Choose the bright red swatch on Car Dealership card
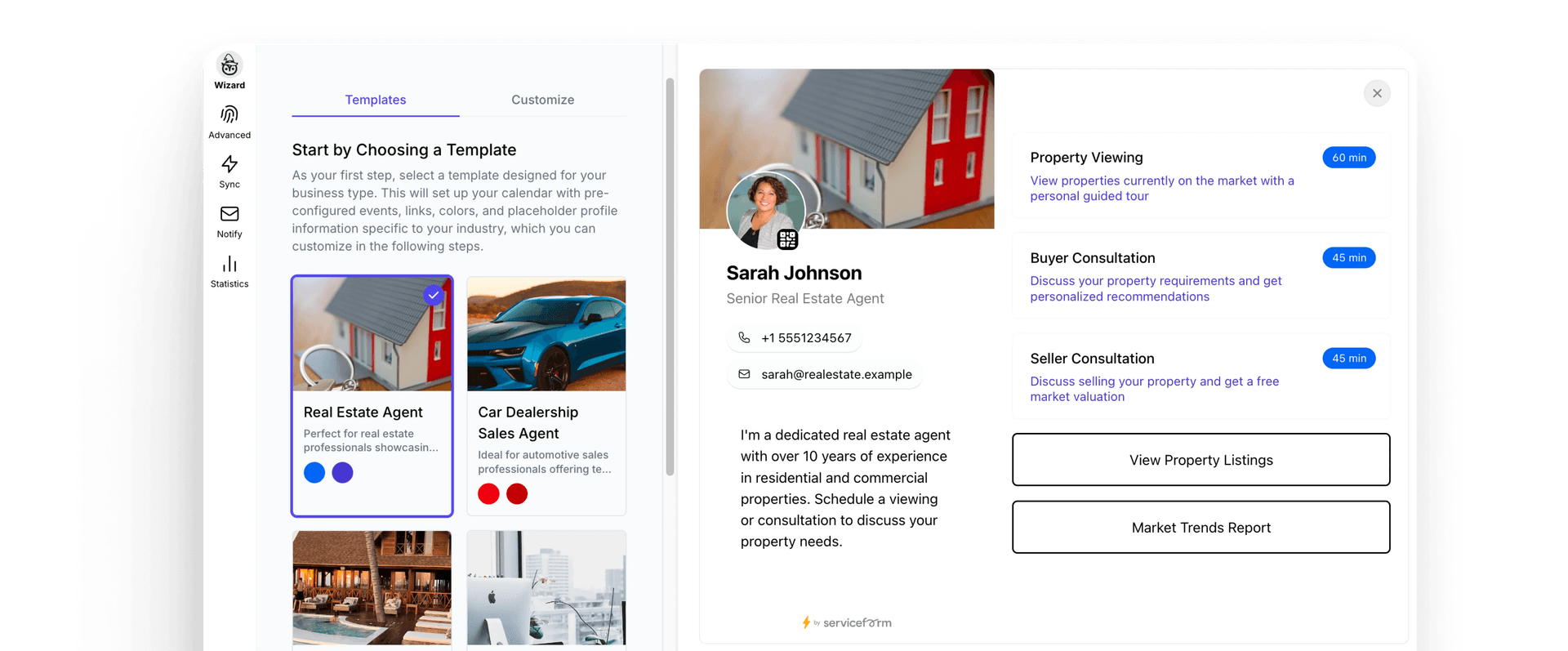 488,493
